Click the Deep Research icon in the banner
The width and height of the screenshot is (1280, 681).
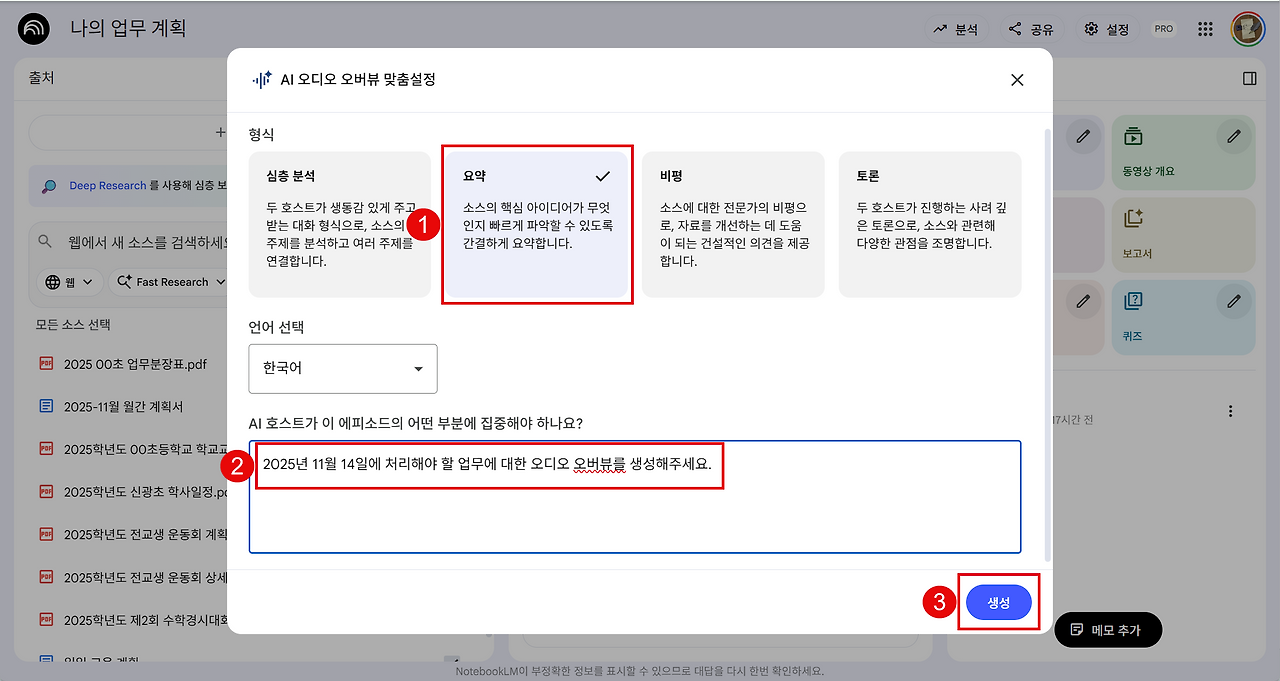click(x=49, y=186)
